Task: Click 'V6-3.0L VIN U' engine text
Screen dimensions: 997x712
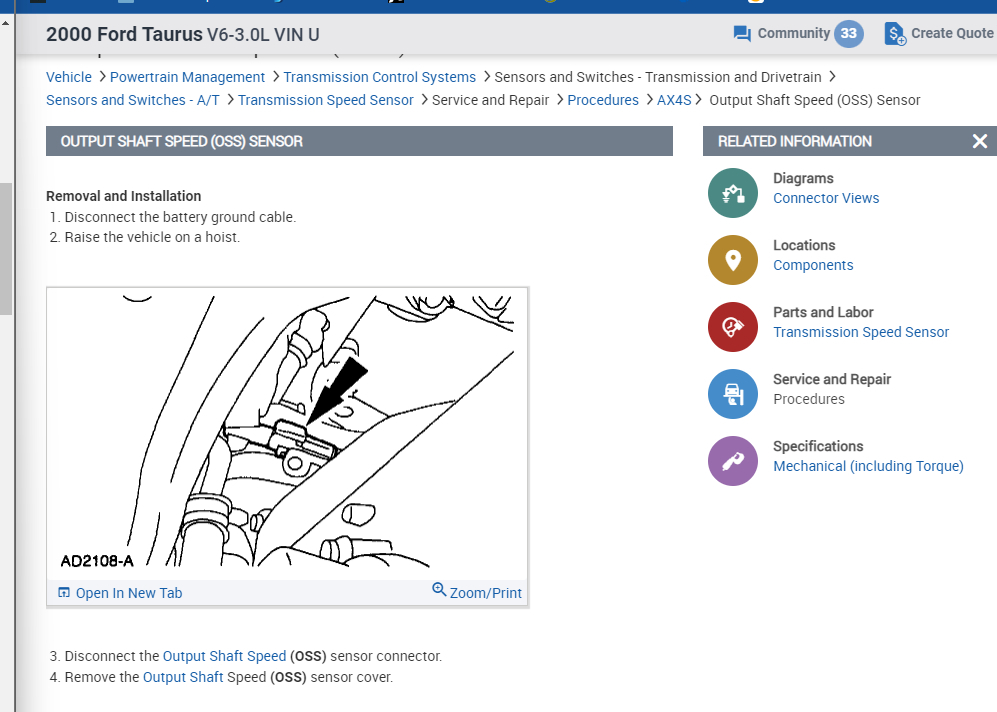Action: (x=263, y=34)
